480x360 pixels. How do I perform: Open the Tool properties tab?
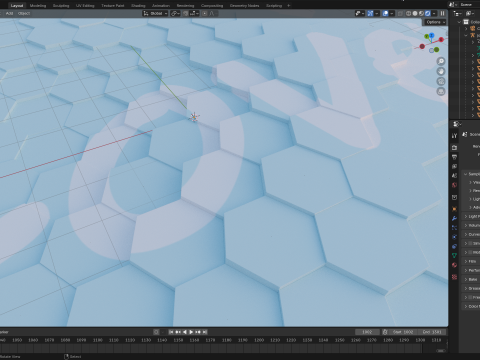click(x=454, y=136)
